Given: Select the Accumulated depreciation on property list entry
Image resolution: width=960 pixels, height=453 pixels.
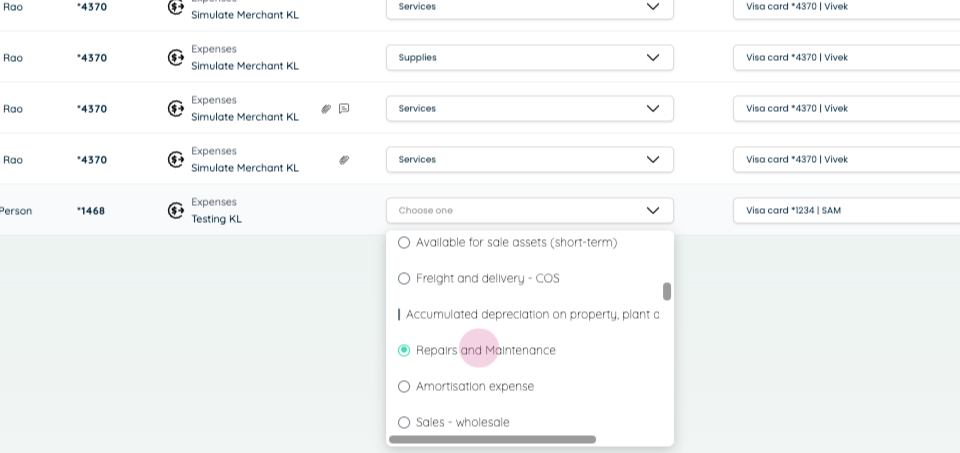Looking at the screenshot, I should (529, 315).
